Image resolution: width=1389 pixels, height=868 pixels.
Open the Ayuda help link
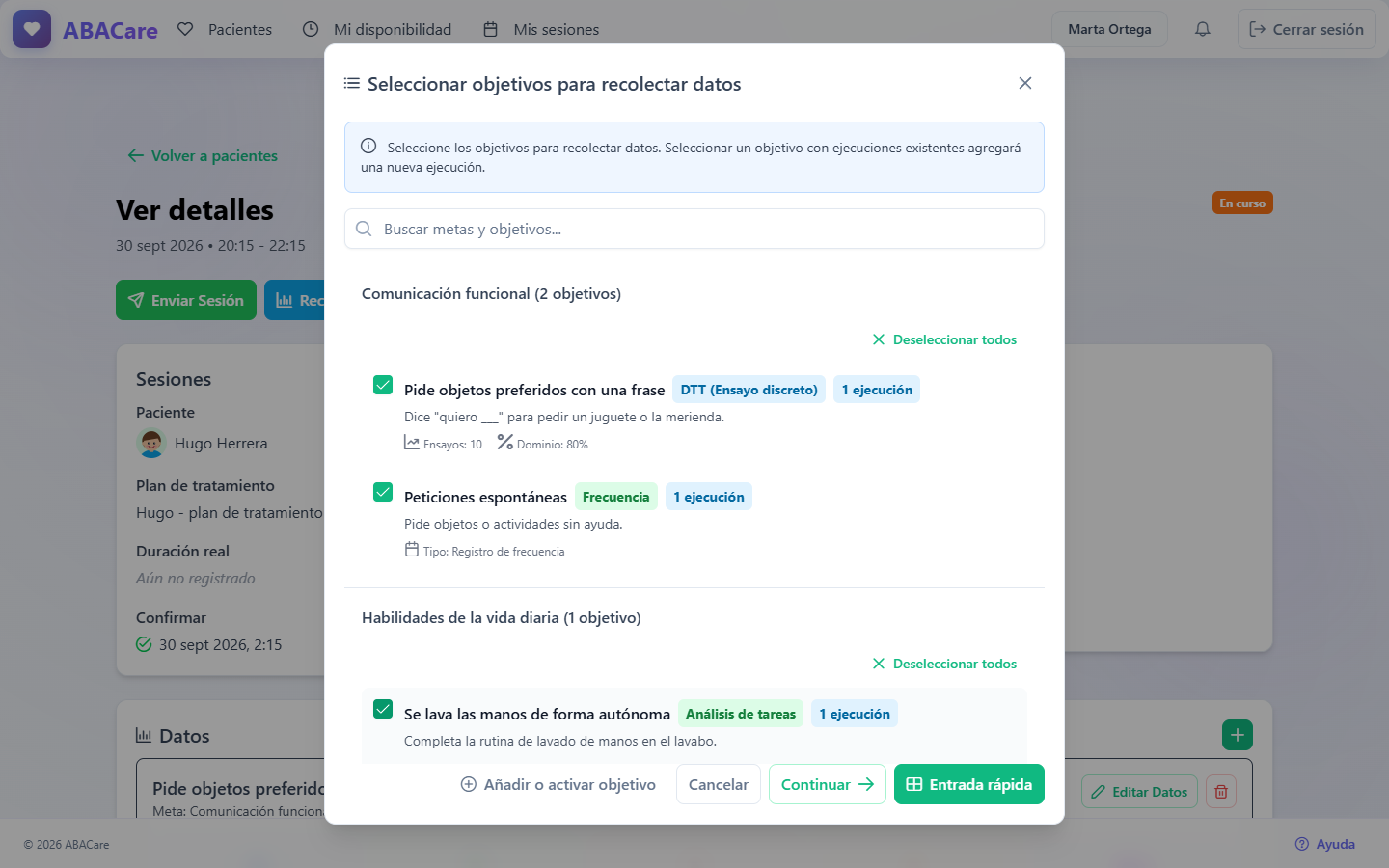click(1325, 844)
